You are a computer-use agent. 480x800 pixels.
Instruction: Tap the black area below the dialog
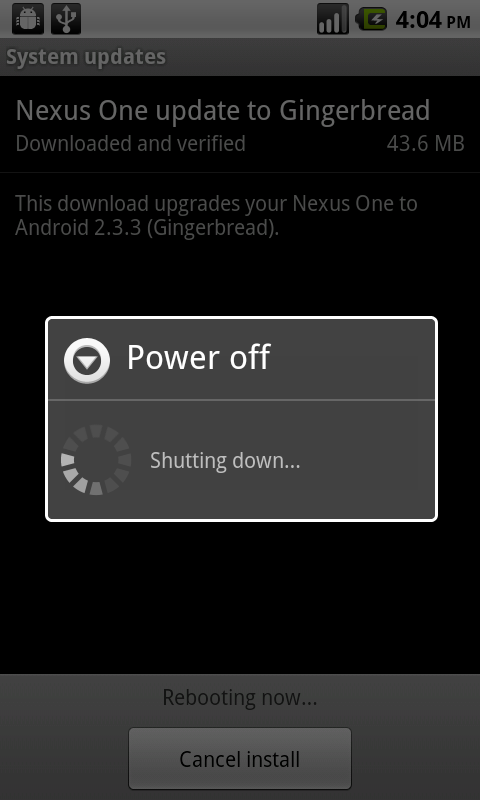coord(240,597)
